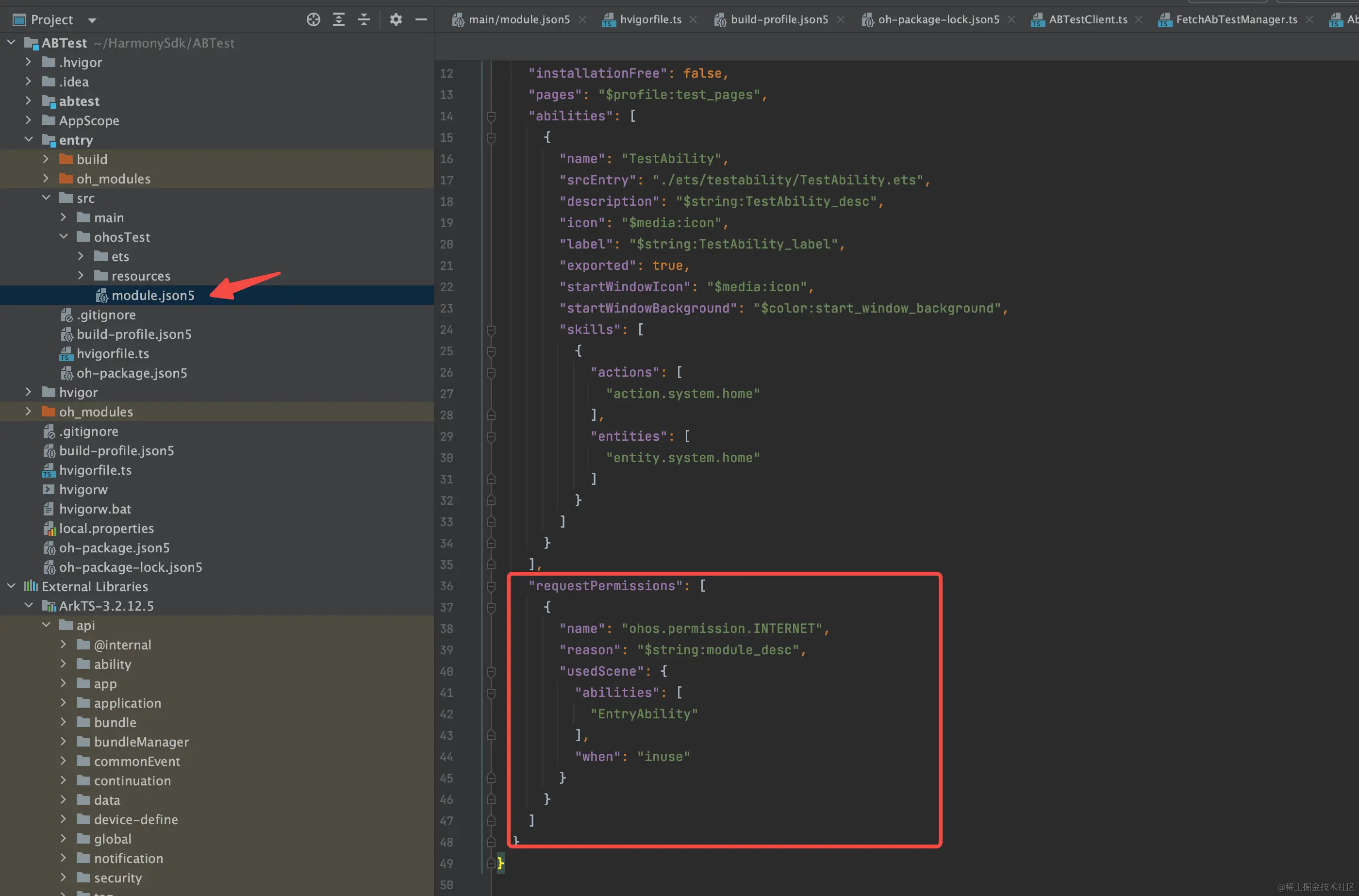Screen dimensions: 1359x896
Task: Open Project panel settings gear
Action: pos(396,19)
